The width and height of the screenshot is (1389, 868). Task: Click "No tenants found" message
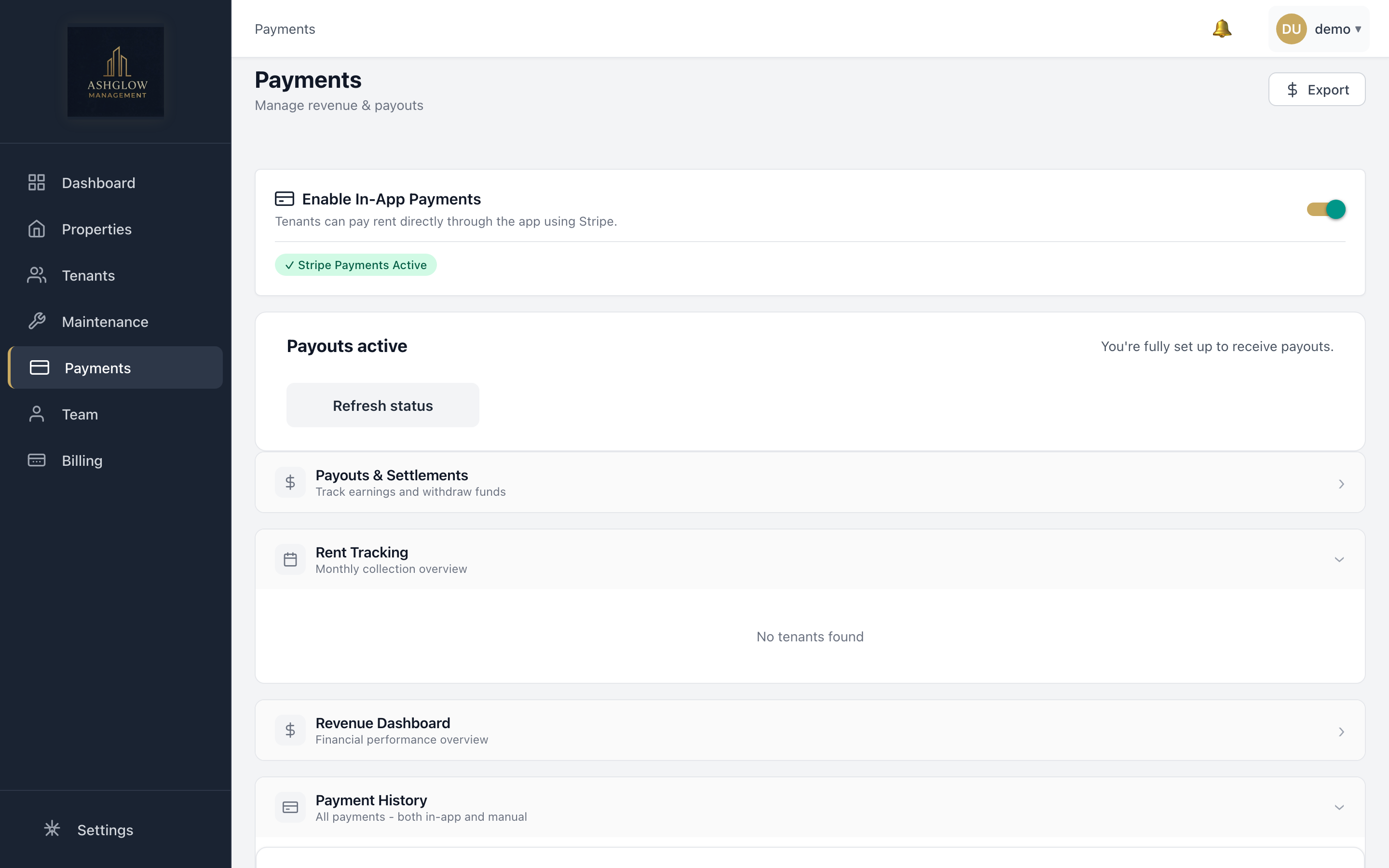pos(810,636)
